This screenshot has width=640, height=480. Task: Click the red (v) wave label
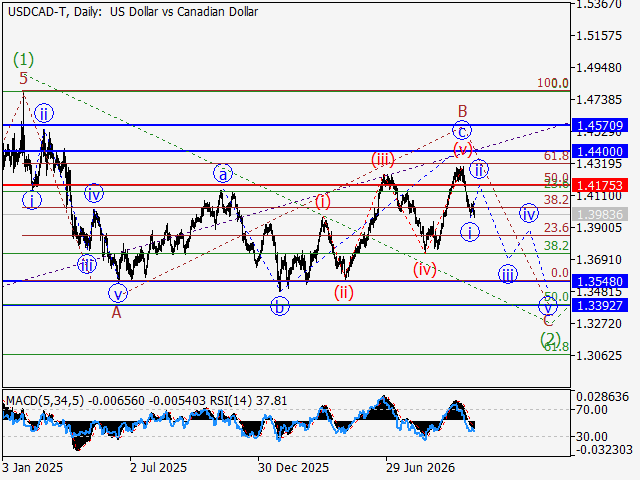(462, 149)
